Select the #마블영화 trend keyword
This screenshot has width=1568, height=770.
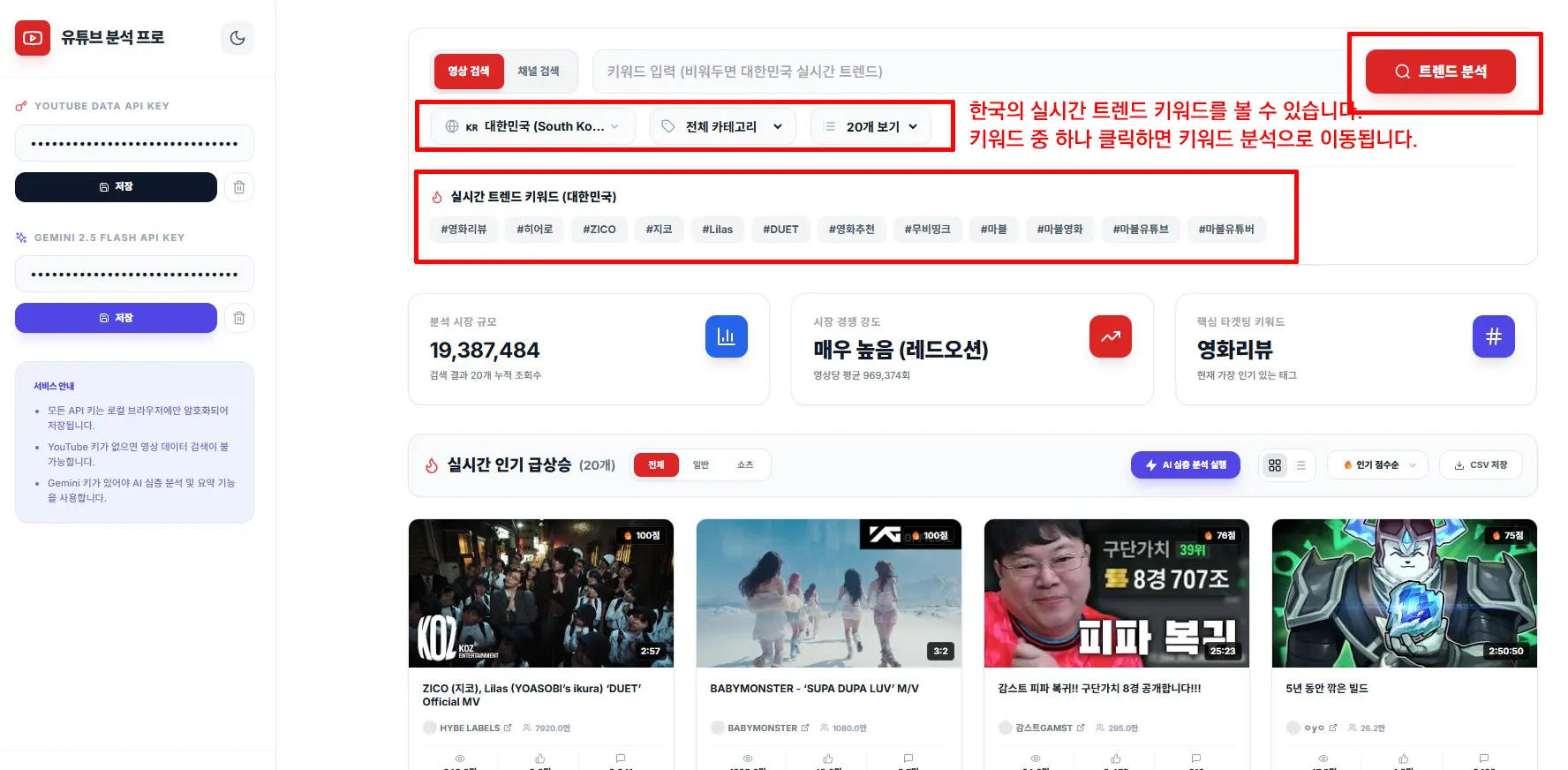pos(1060,230)
